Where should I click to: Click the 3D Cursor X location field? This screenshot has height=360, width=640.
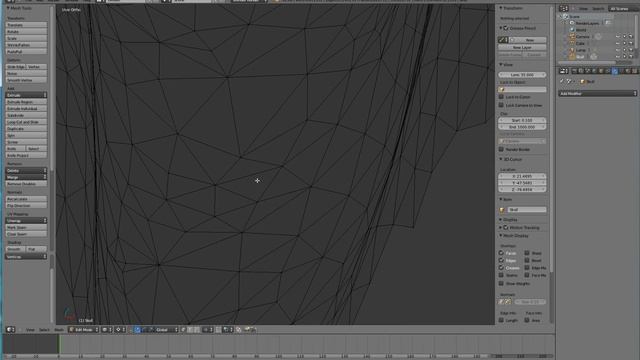coord(522,176)
